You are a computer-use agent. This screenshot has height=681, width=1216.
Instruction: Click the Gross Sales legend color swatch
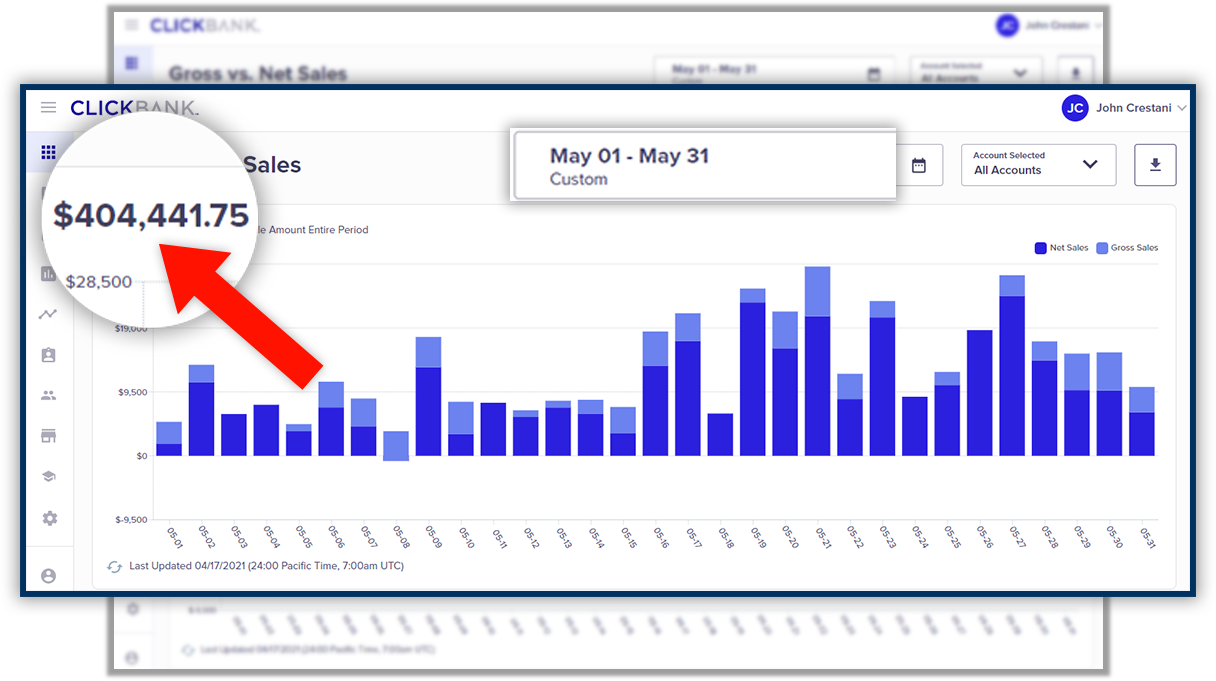tap(1102, 248)
